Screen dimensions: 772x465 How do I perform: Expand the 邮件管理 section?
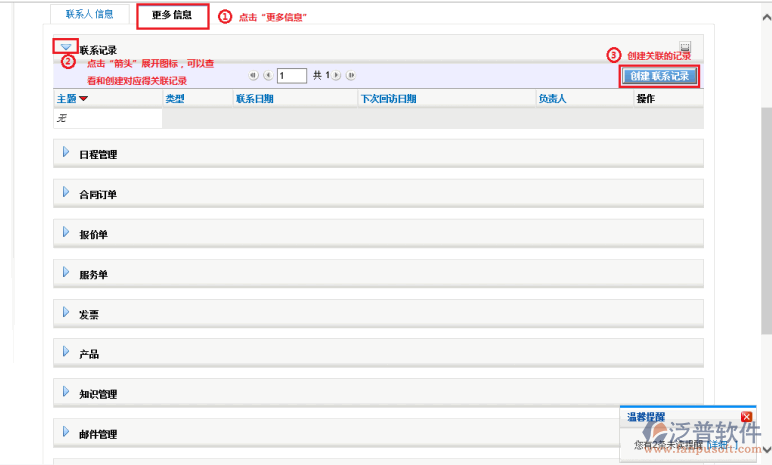[x=66, y=432]
